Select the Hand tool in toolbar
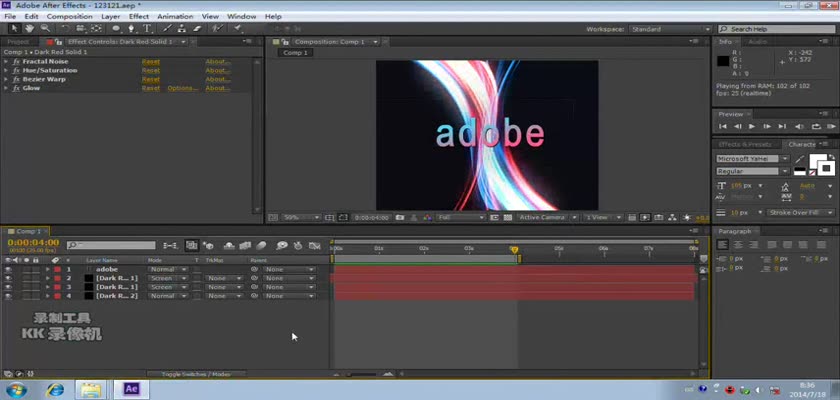 29,29
